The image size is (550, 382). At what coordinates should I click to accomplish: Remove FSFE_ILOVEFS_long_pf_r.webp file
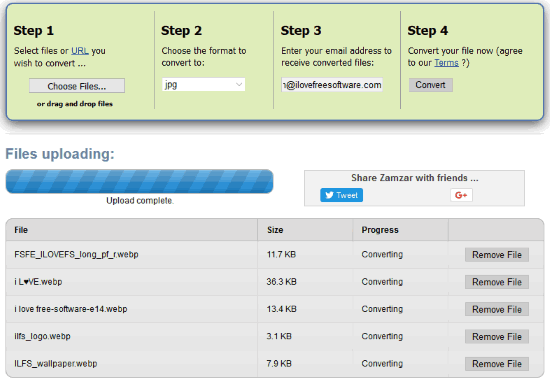(x=497, y=255)
